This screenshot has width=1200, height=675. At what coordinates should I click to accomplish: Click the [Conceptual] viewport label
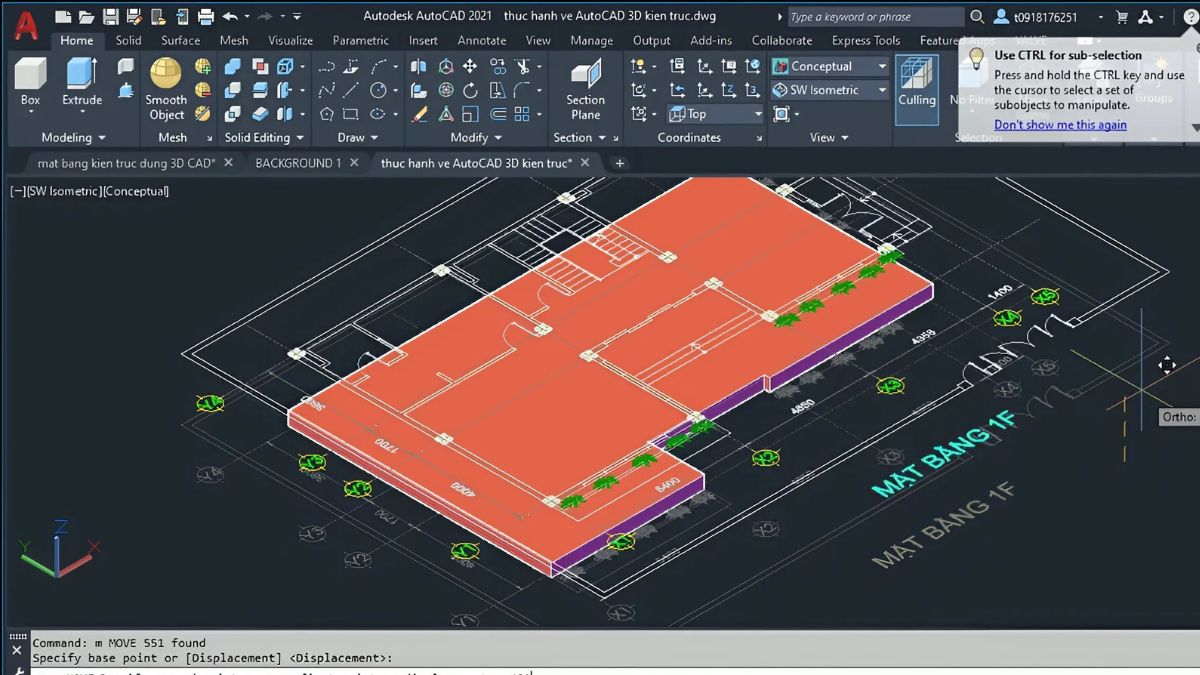(x=135, y=191)
